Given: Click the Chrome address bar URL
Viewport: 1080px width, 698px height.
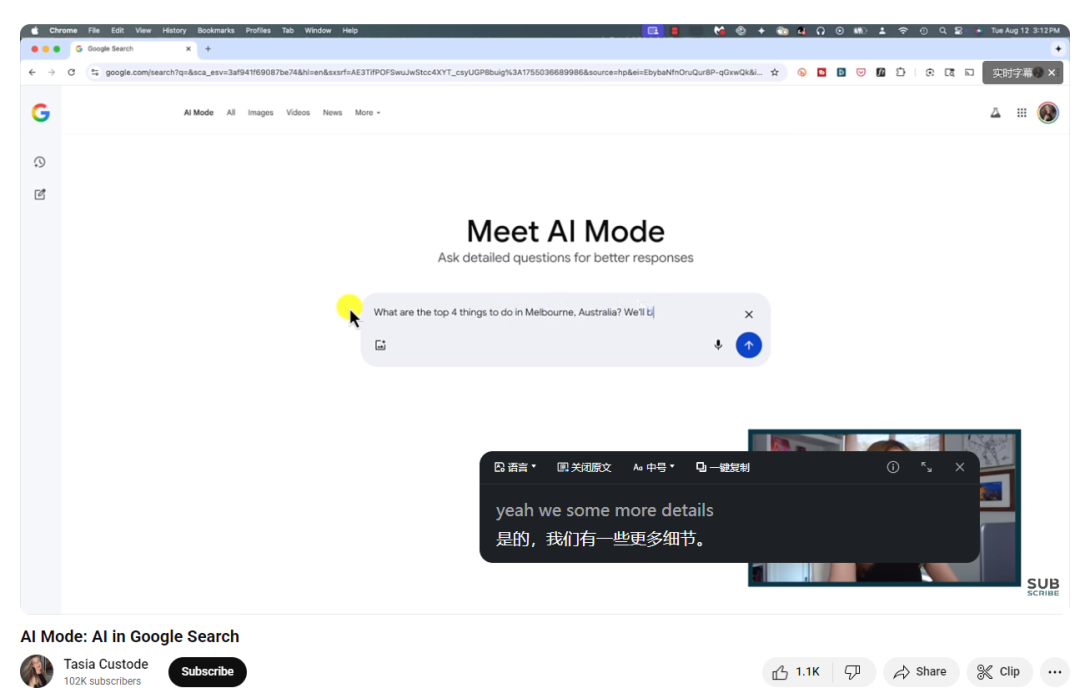Looking at the screenshot, I should tap(433, 72).
